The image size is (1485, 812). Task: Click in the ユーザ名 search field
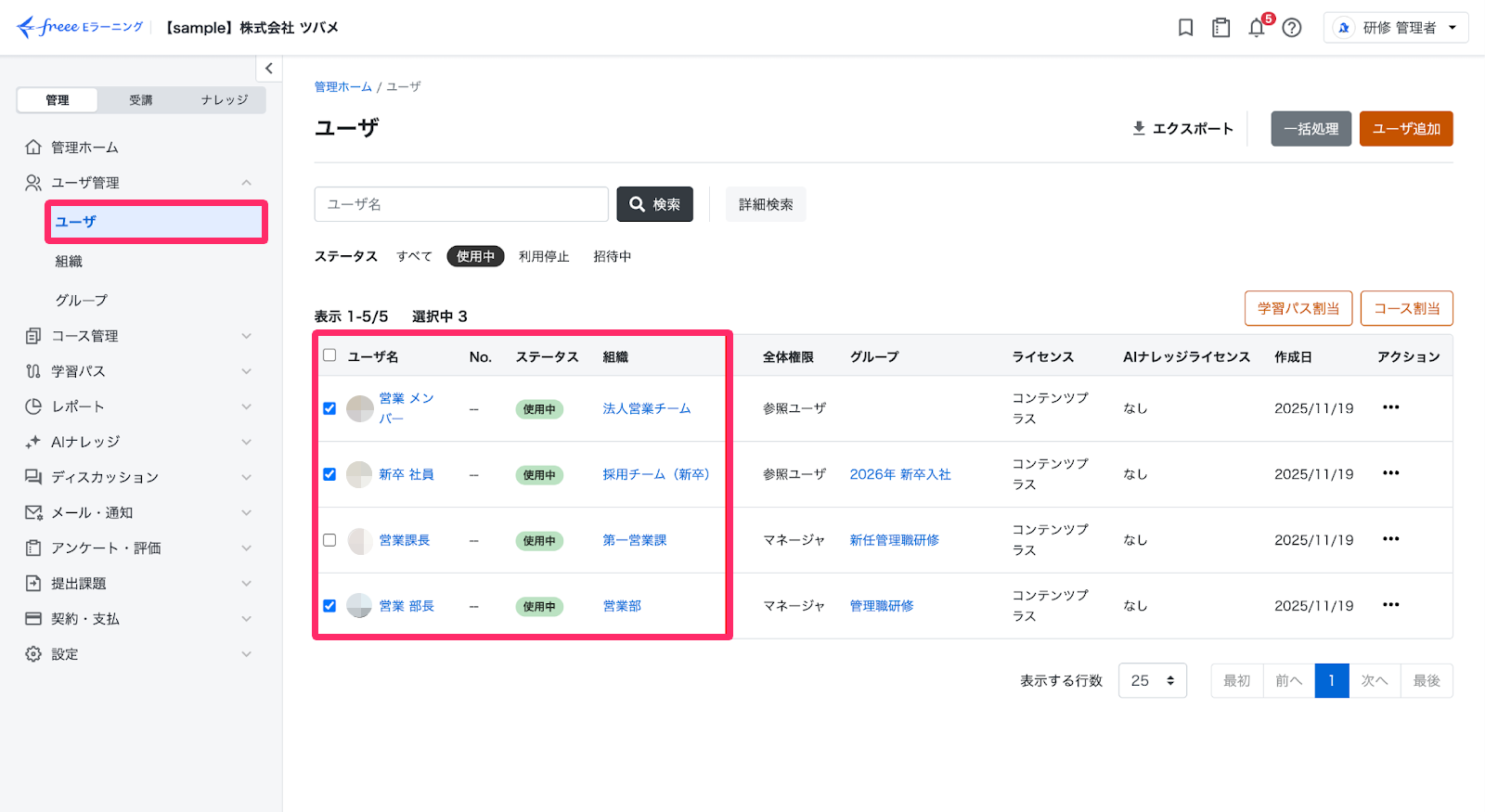461,204
